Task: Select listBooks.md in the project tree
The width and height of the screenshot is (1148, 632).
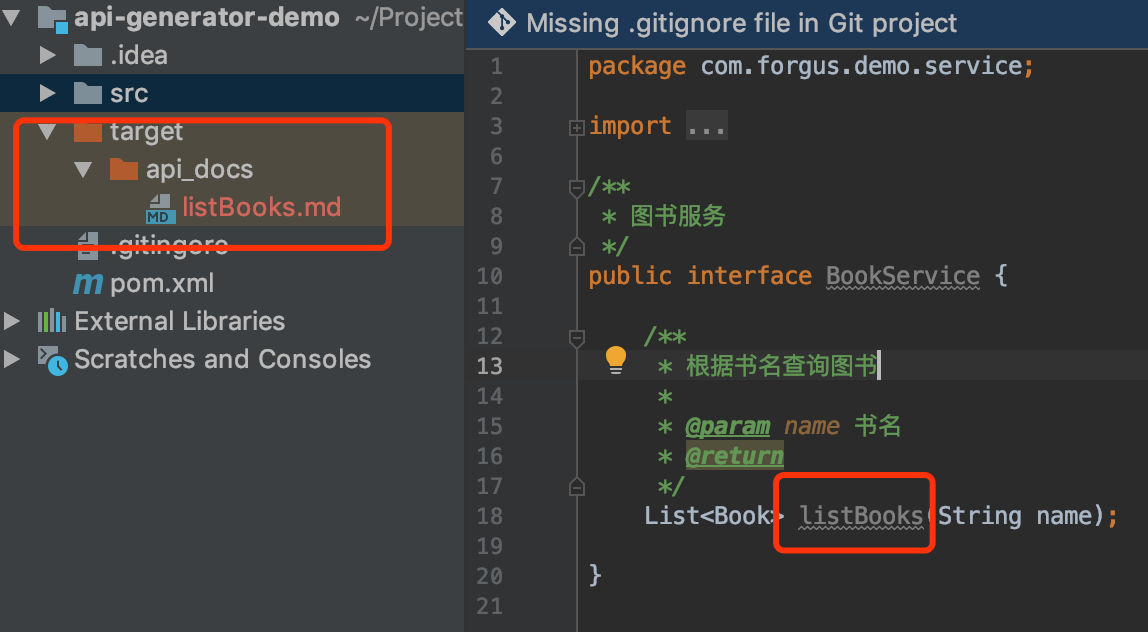Action: [x=261, y=207]
